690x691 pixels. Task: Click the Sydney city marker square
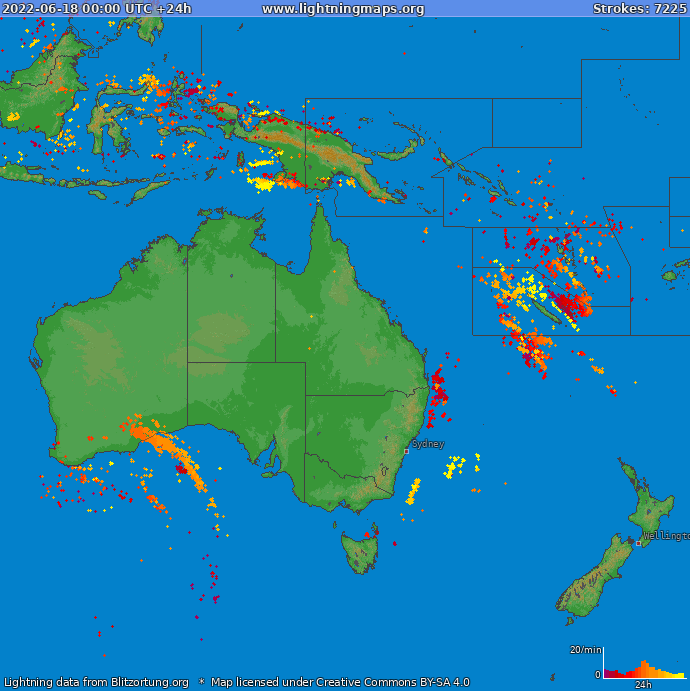point(406,451)
